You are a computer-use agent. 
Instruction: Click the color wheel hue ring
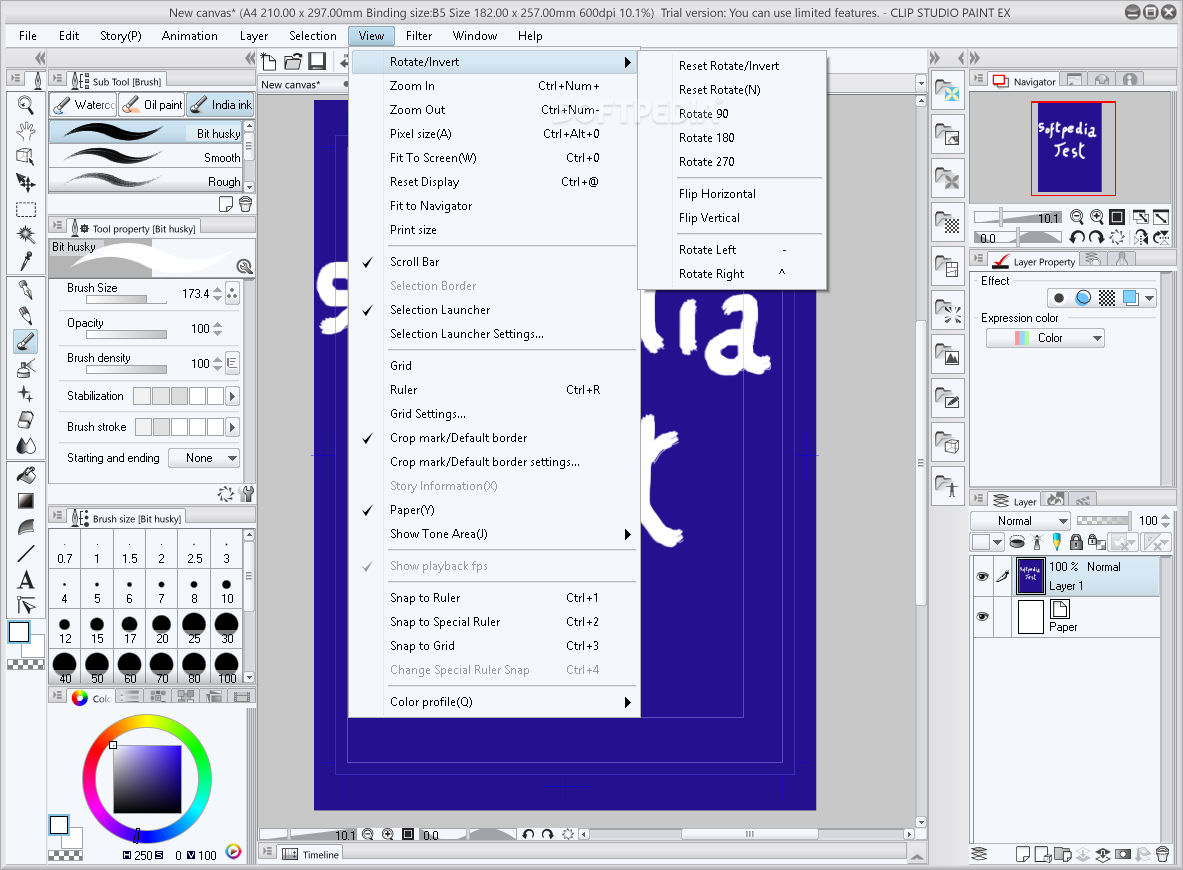pos(146,721)
